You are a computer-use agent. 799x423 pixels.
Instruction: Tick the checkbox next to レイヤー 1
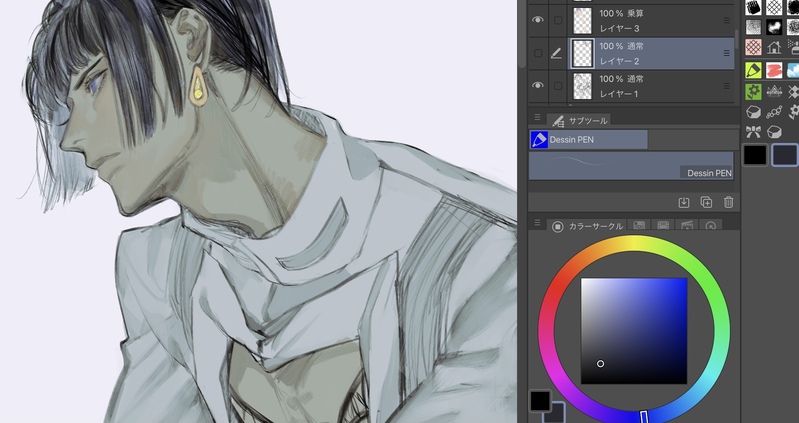point(558,86)
